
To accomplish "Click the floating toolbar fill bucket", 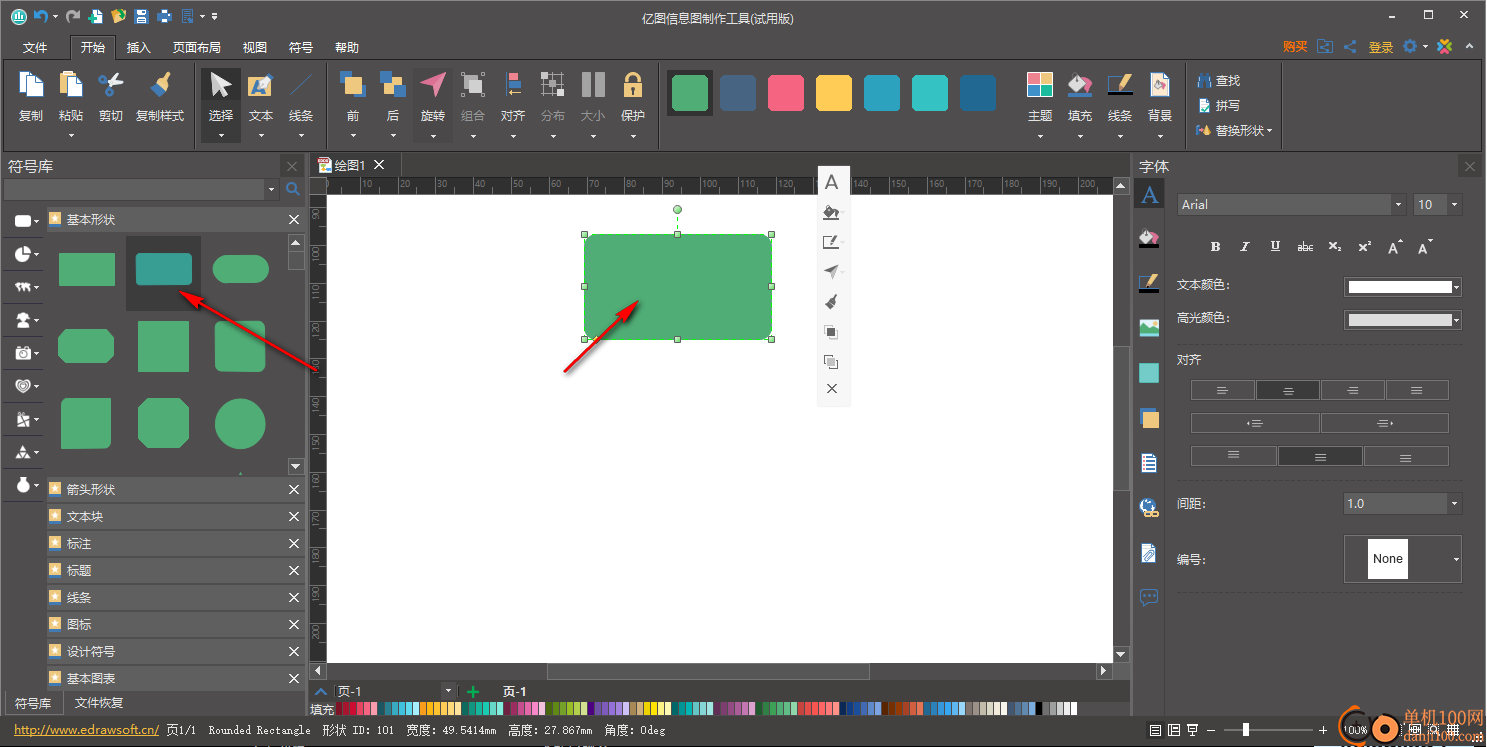I will [830, 212].
